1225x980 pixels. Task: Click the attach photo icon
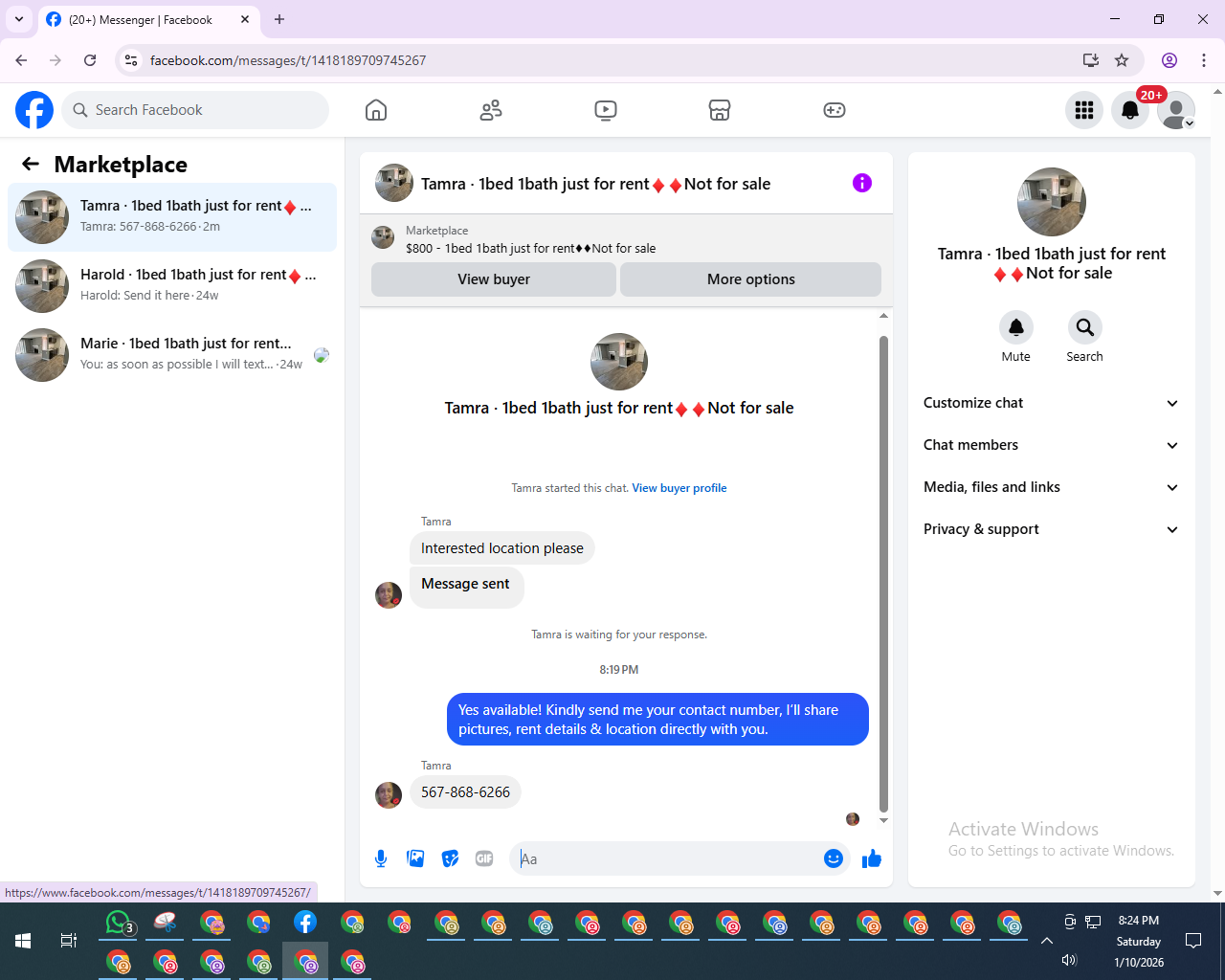[415, 858]
